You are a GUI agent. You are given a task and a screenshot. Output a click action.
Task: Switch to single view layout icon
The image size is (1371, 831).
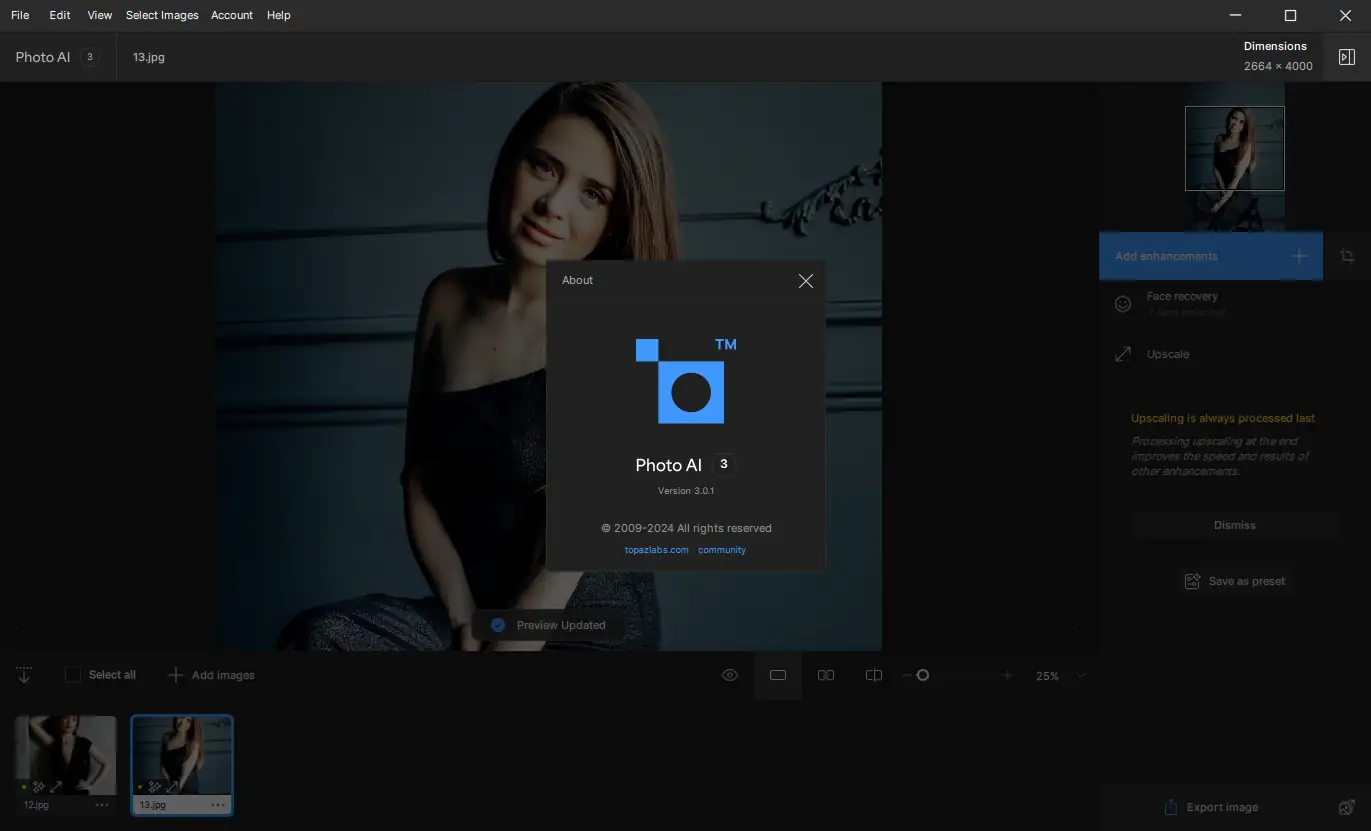778,676
